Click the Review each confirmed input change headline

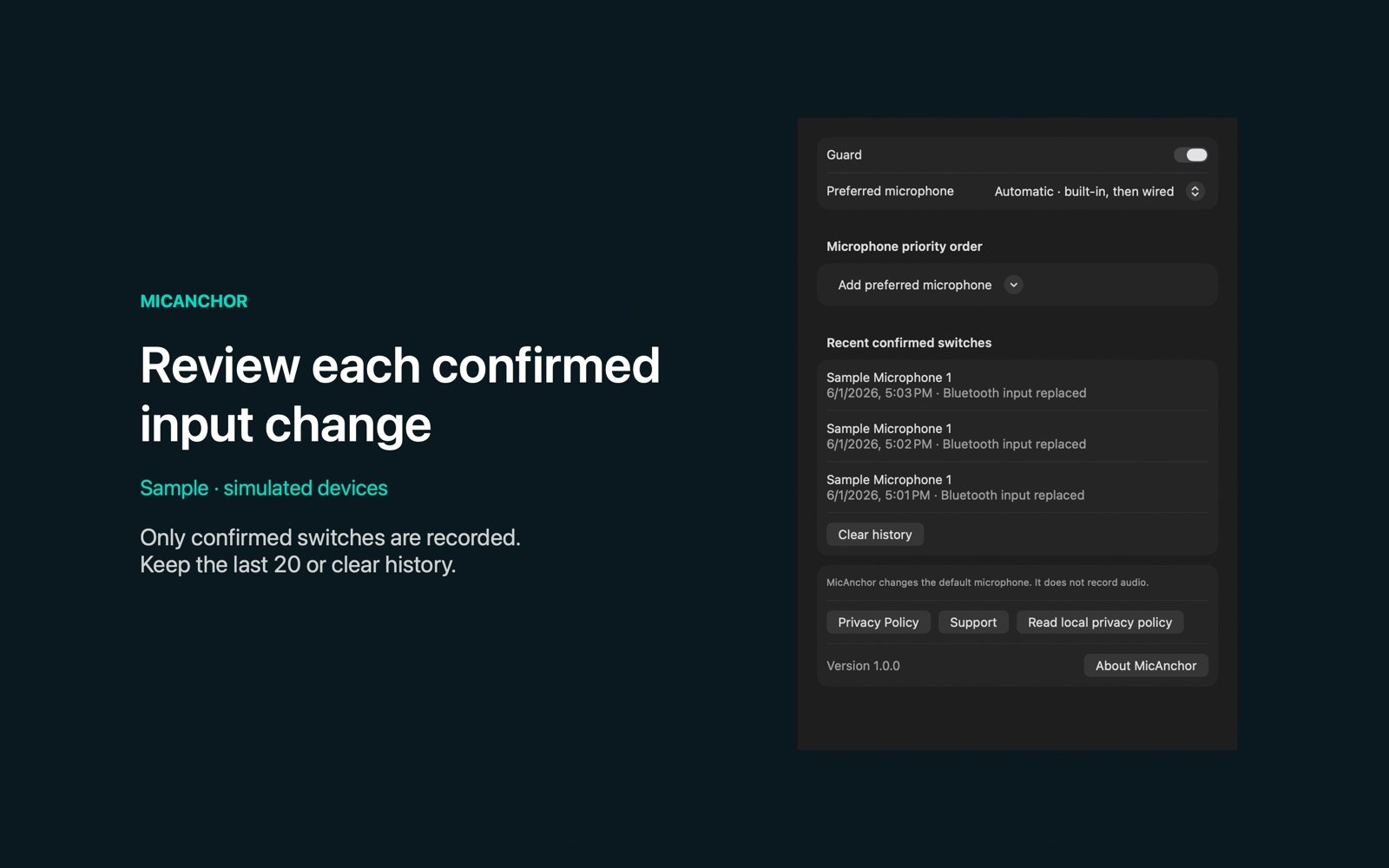[399, 395]
